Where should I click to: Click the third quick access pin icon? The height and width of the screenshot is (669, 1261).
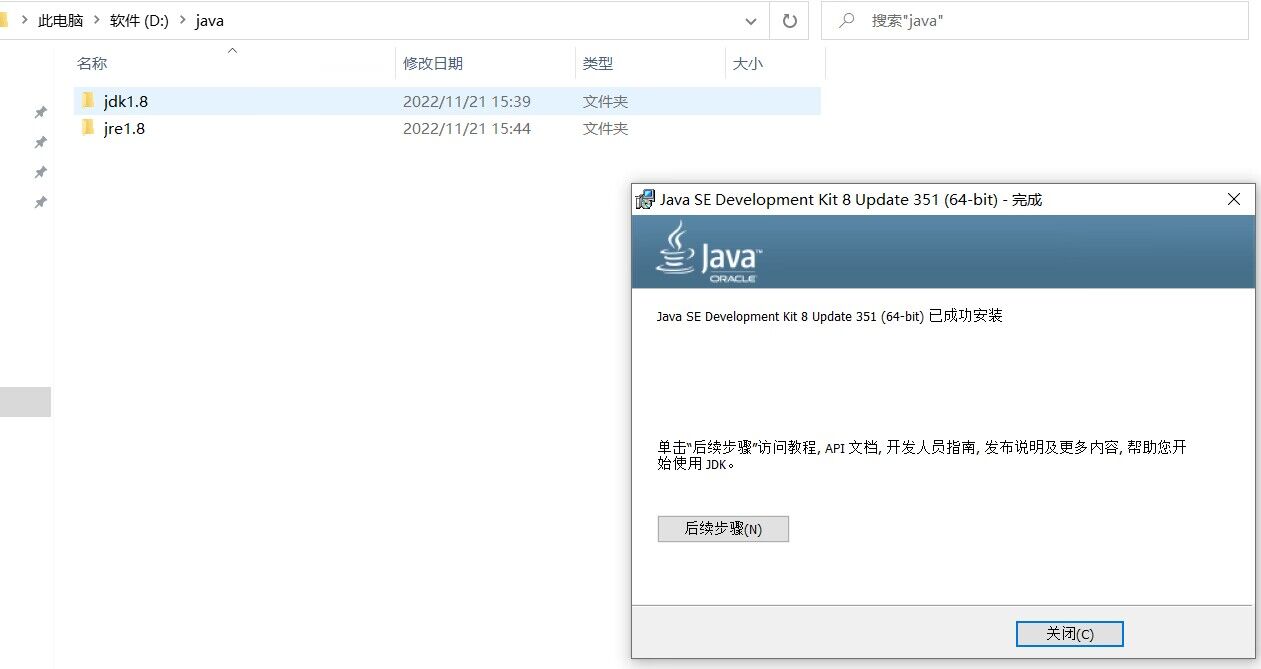click(x=41, y=172)
